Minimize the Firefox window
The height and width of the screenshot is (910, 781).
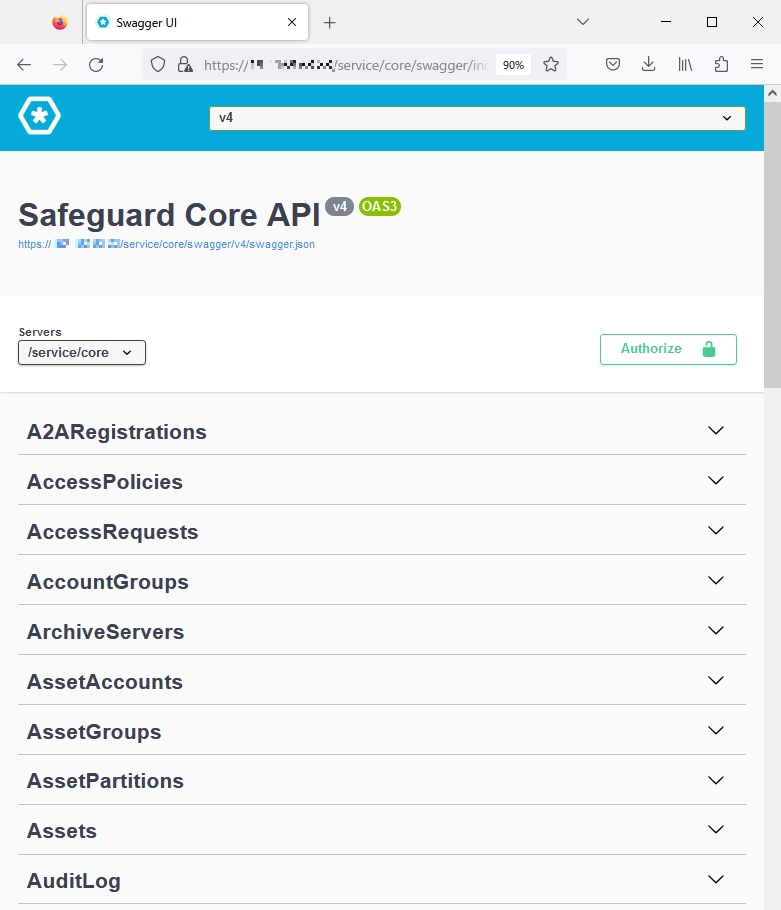[666, 22]
